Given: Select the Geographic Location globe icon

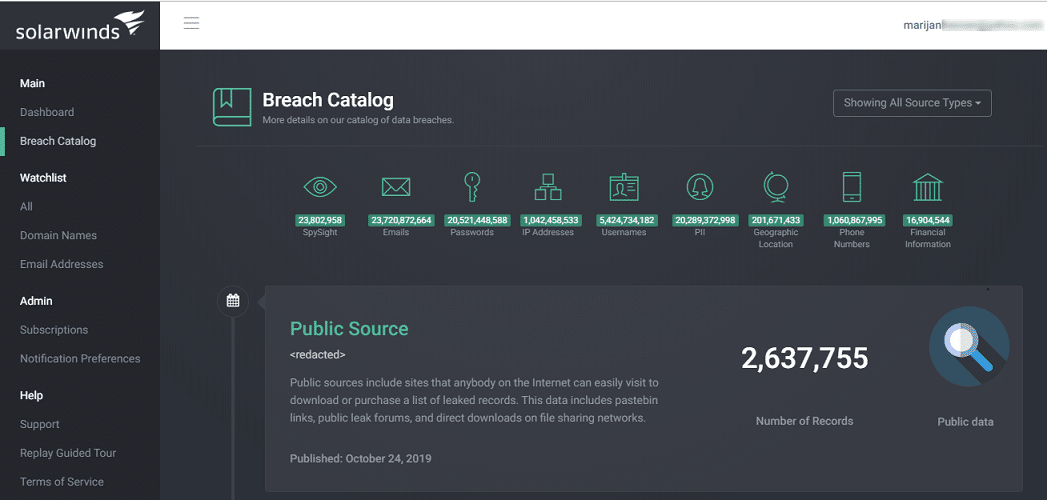Looking at the screenshot, I should tap(776, 187).
